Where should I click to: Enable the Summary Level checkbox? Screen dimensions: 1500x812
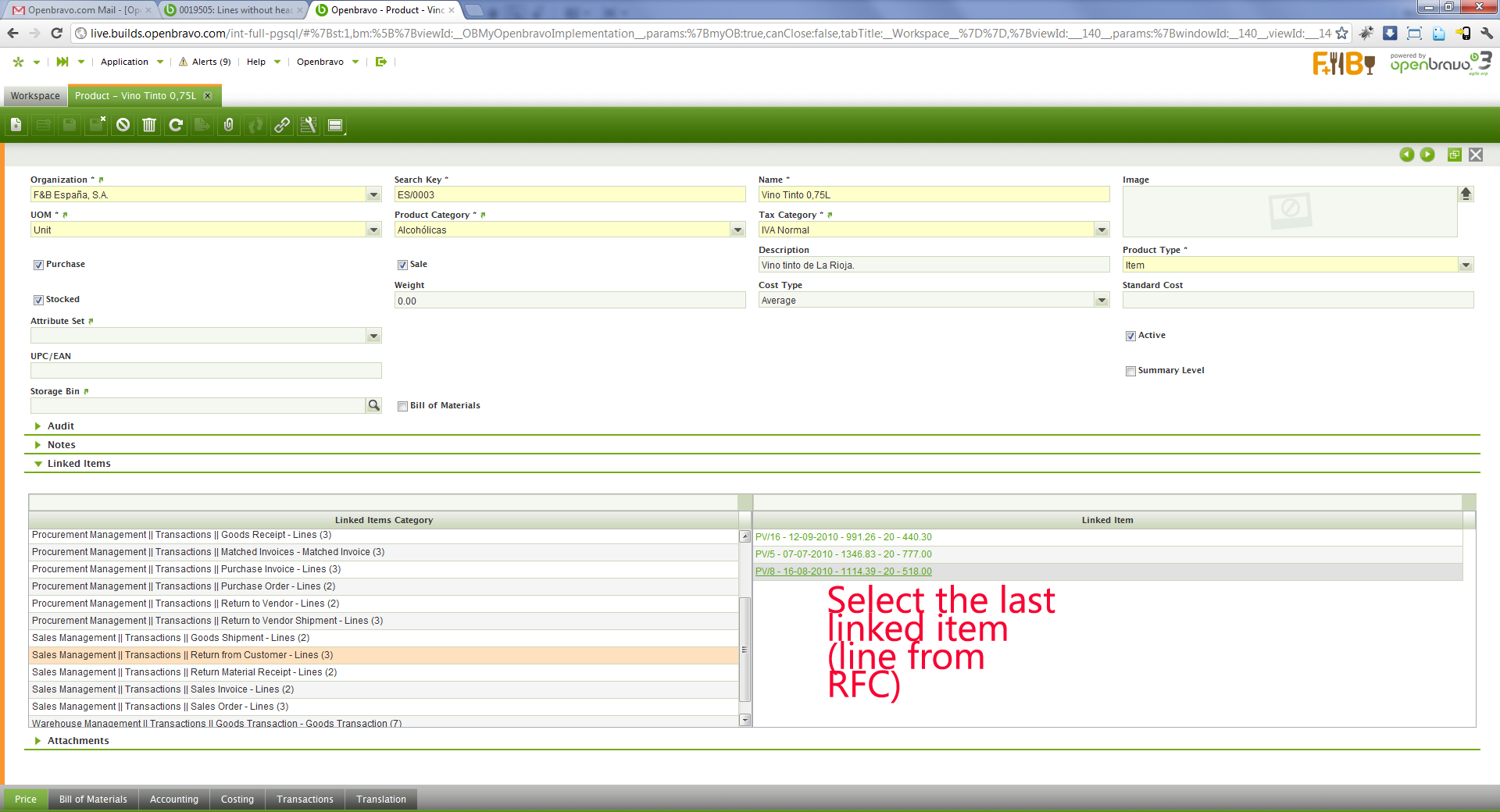(x=1130, y=371)
